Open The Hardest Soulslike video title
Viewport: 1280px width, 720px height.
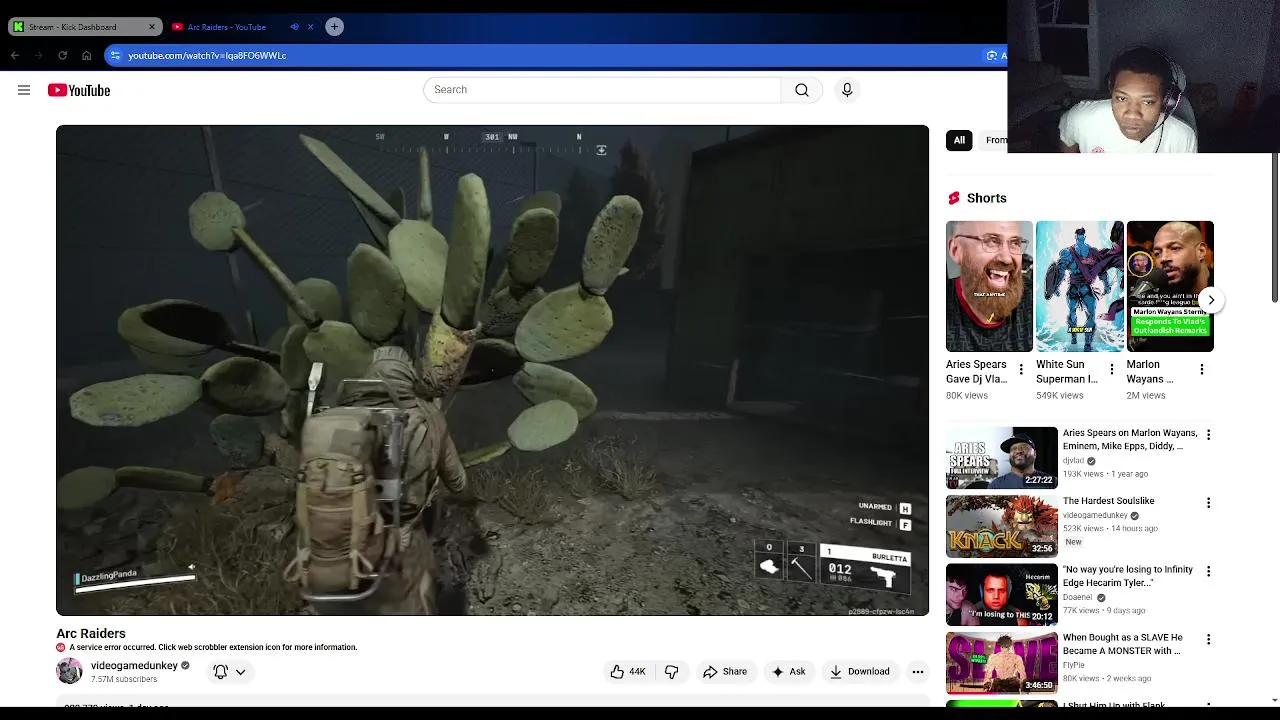(1108, 501)
